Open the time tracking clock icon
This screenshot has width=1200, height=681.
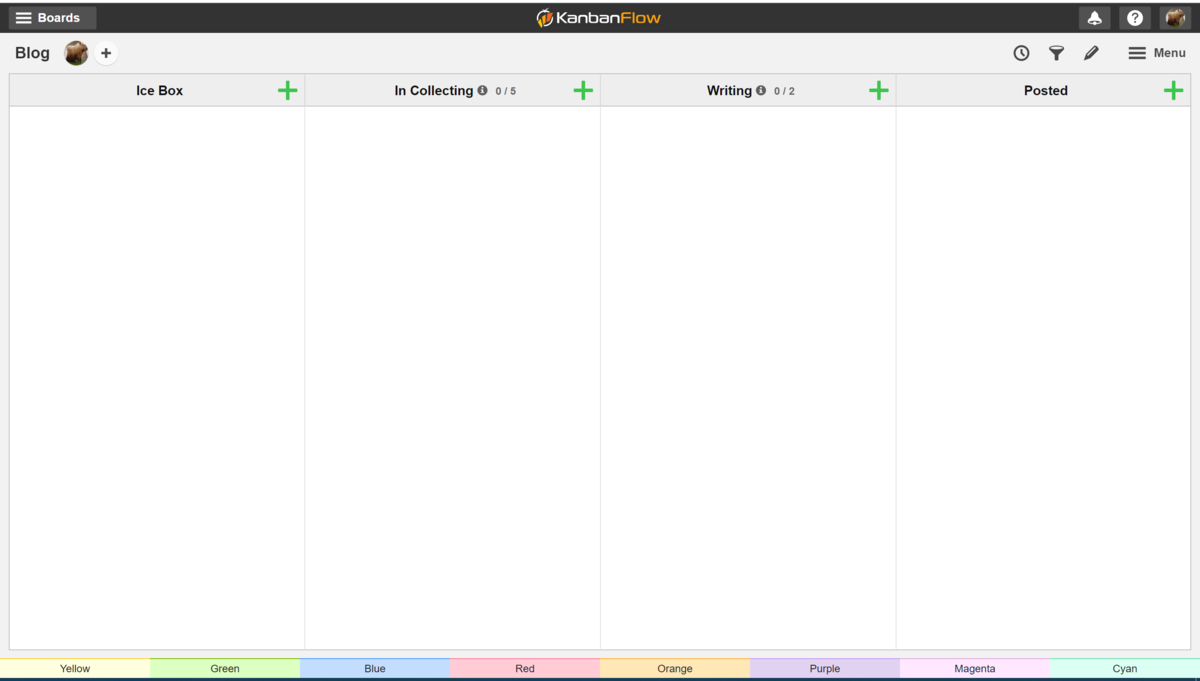1021,53
